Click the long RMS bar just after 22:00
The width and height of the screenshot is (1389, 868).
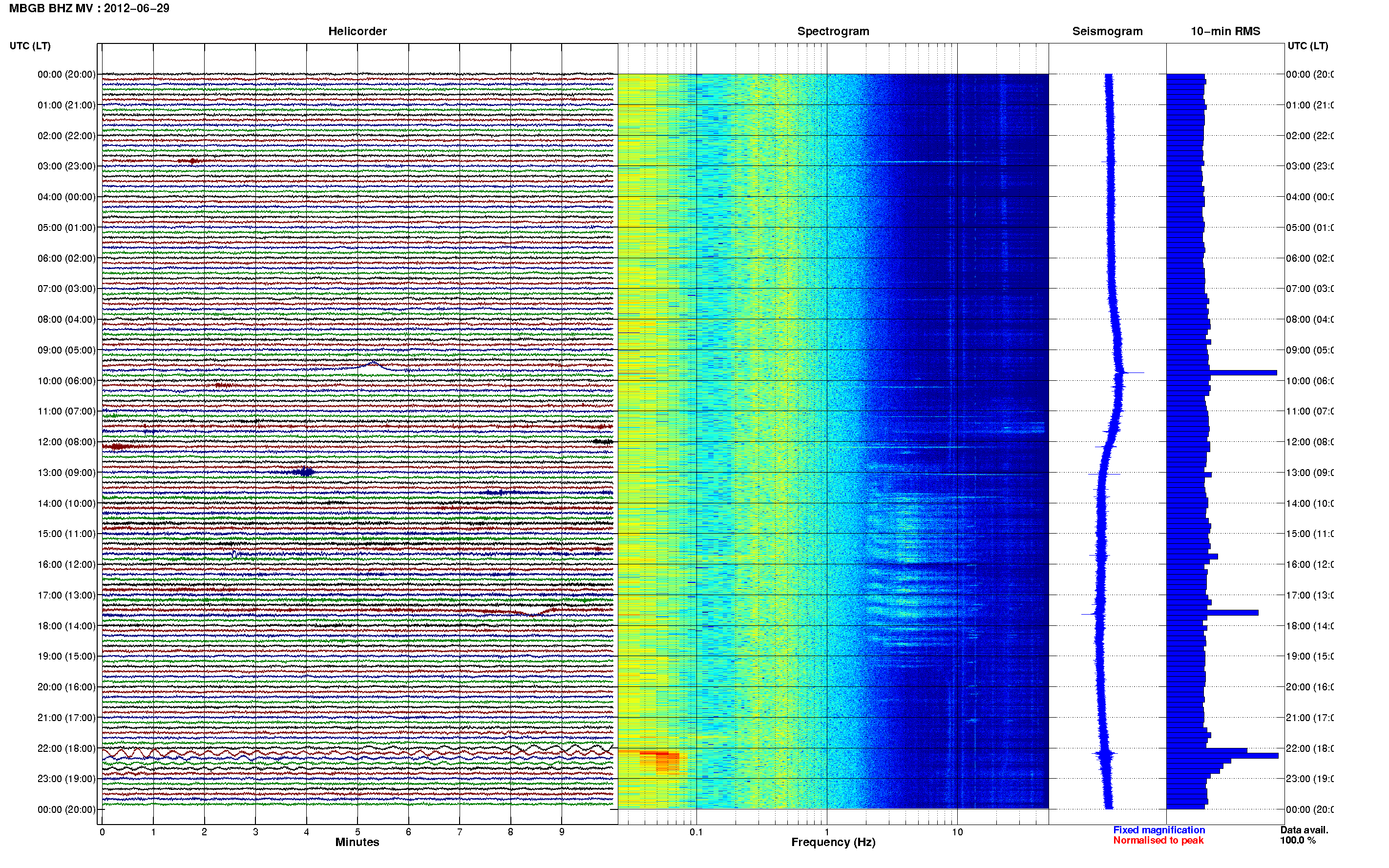pyautogui.click(x=1222, y=756)
